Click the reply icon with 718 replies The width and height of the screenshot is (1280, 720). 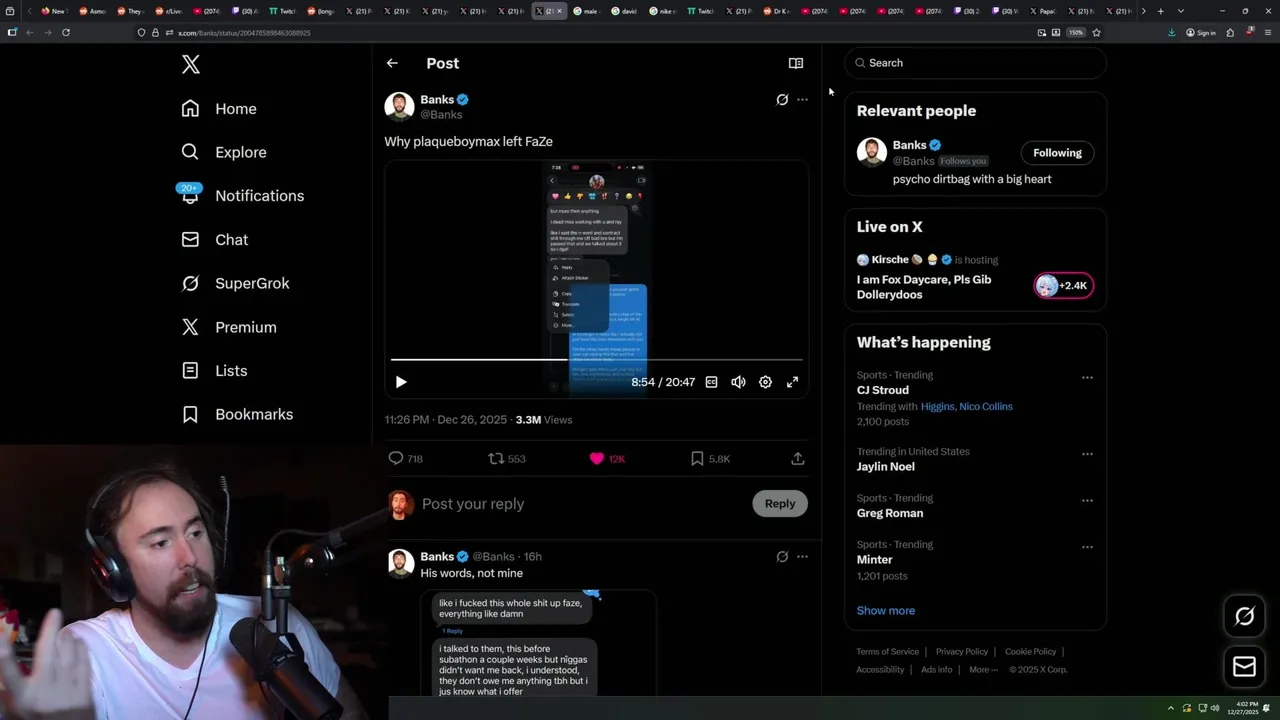click(x=405, y=459)
